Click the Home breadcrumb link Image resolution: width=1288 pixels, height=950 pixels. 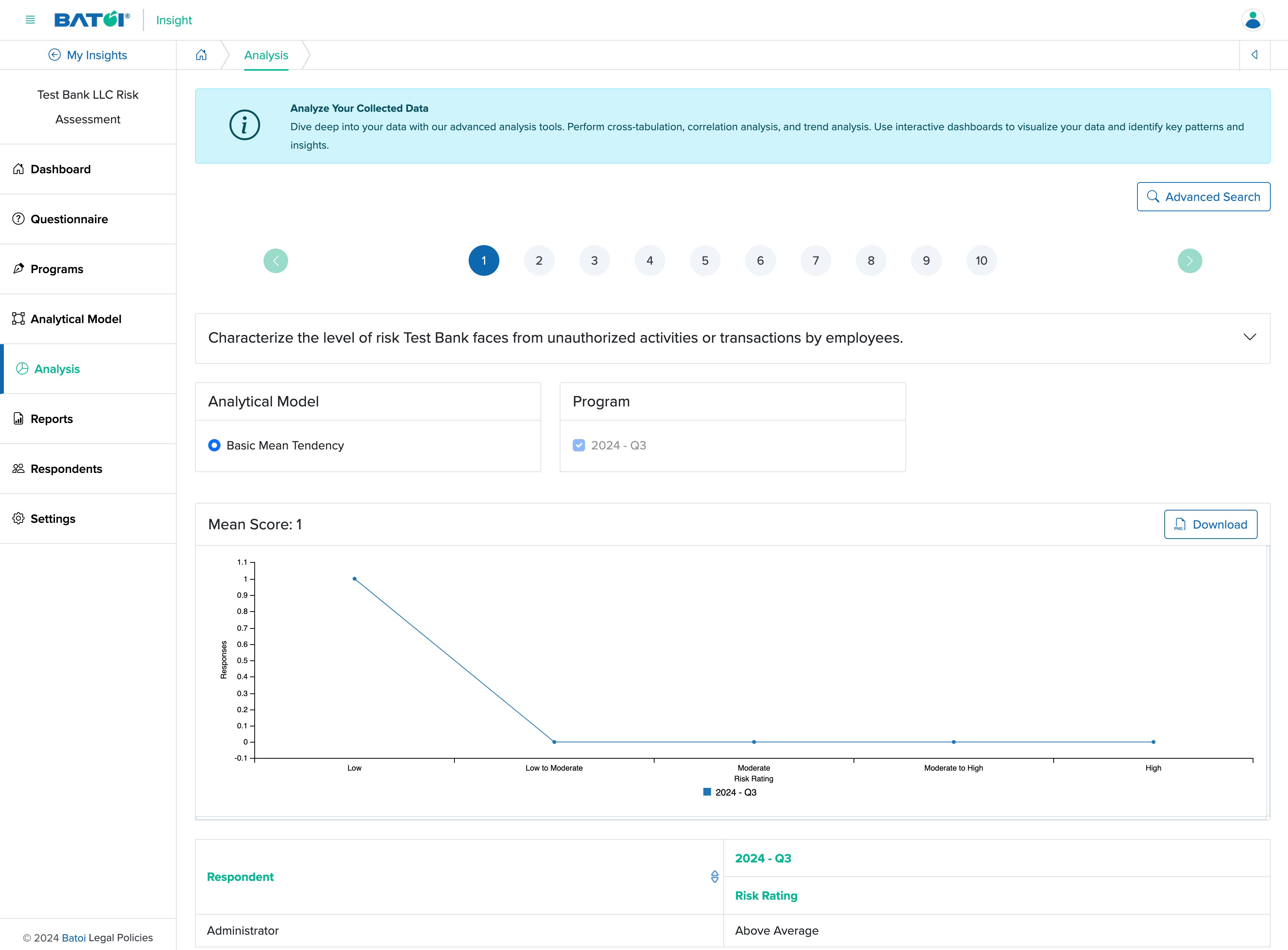[x=200, y=55]
